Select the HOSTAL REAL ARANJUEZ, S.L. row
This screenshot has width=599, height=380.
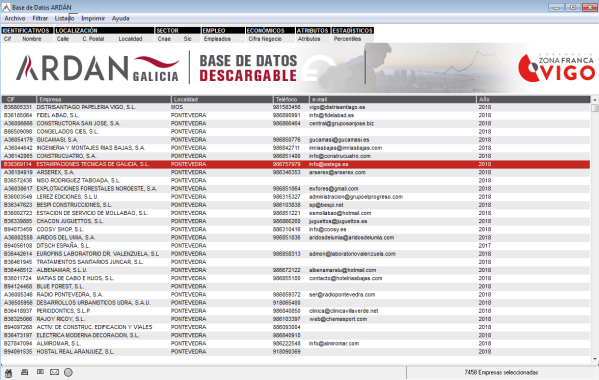(296, 351)
